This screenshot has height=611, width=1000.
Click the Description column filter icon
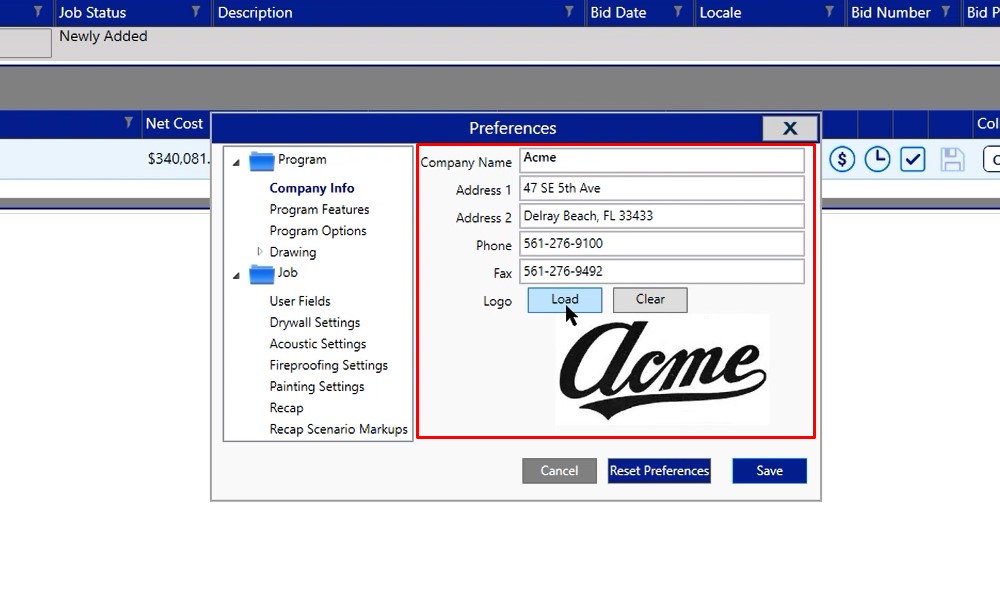coord(569,12)
